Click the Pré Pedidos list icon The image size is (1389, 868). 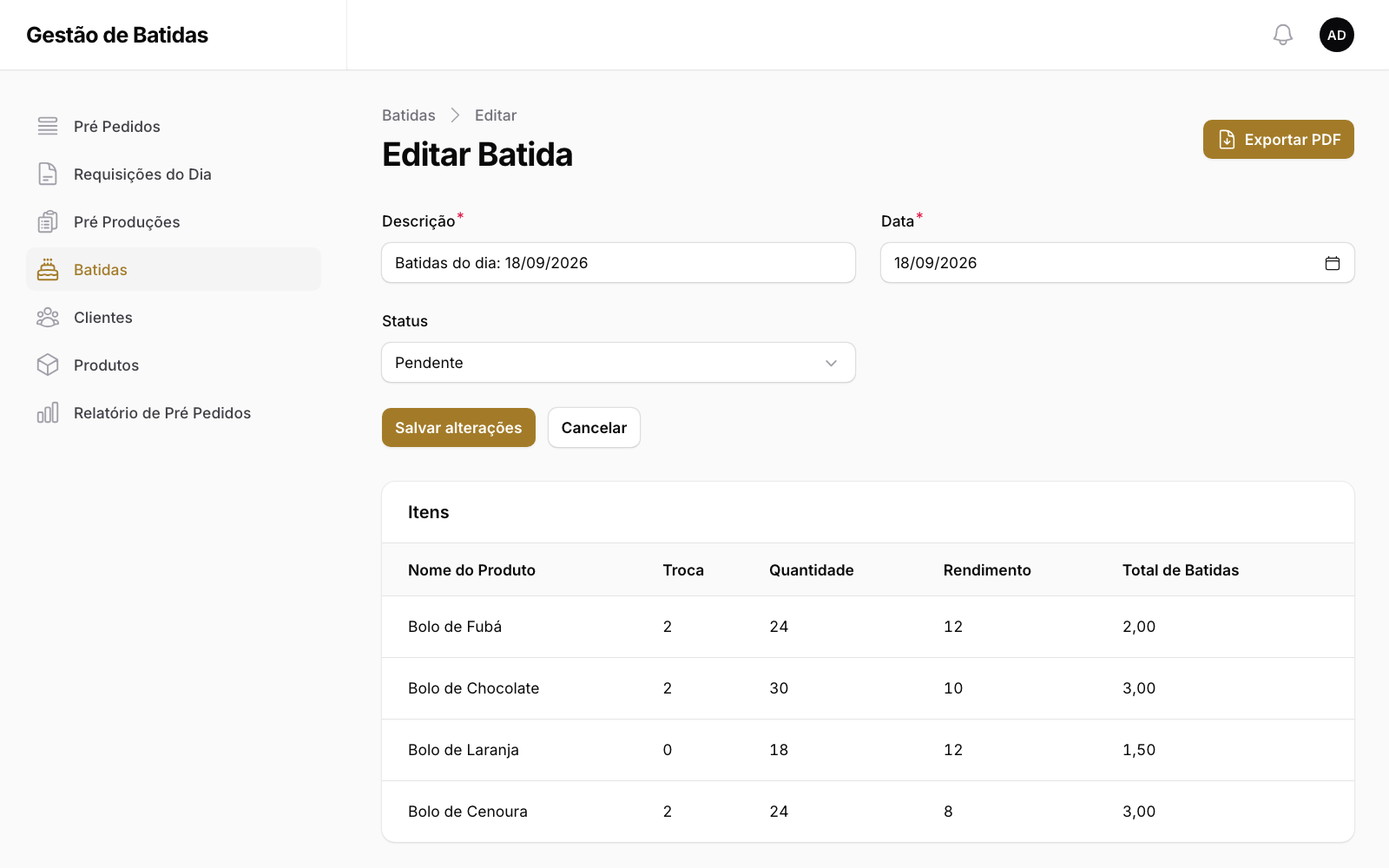48,126
